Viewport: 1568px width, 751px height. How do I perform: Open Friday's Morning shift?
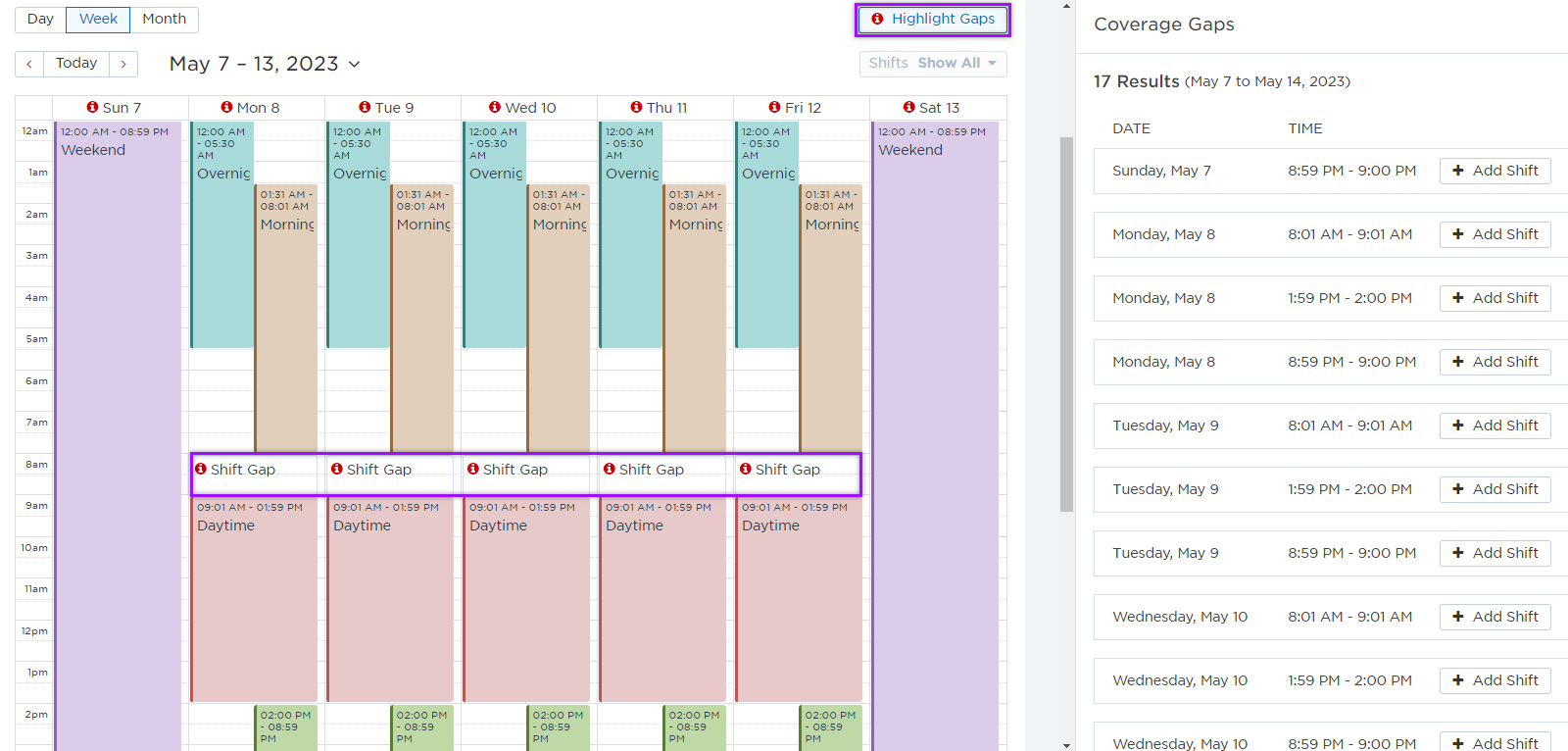[x=831, y=319]
